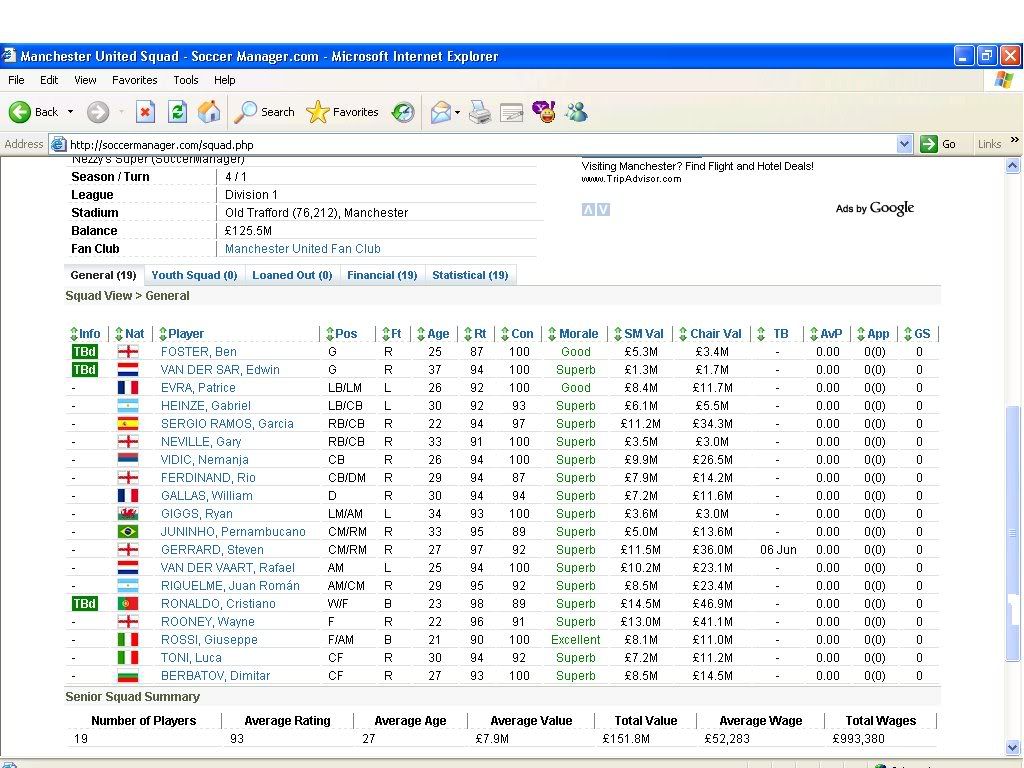Screen dimensions: 1024x768
Task: Click the TBd badge for RONALDO, Cristiano
Action: pos(84,603)
